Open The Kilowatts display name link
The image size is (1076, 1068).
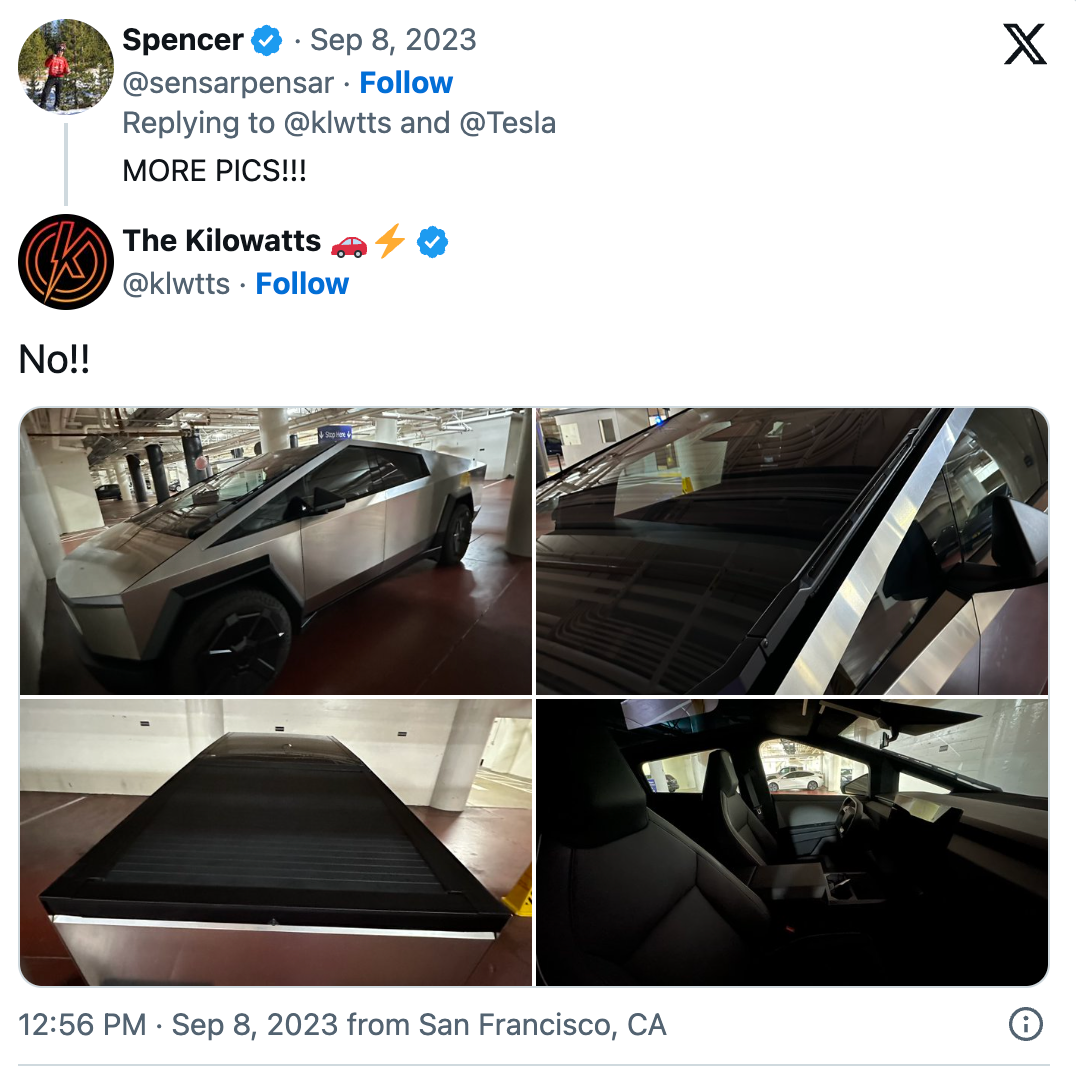click(x=222, y=241)
